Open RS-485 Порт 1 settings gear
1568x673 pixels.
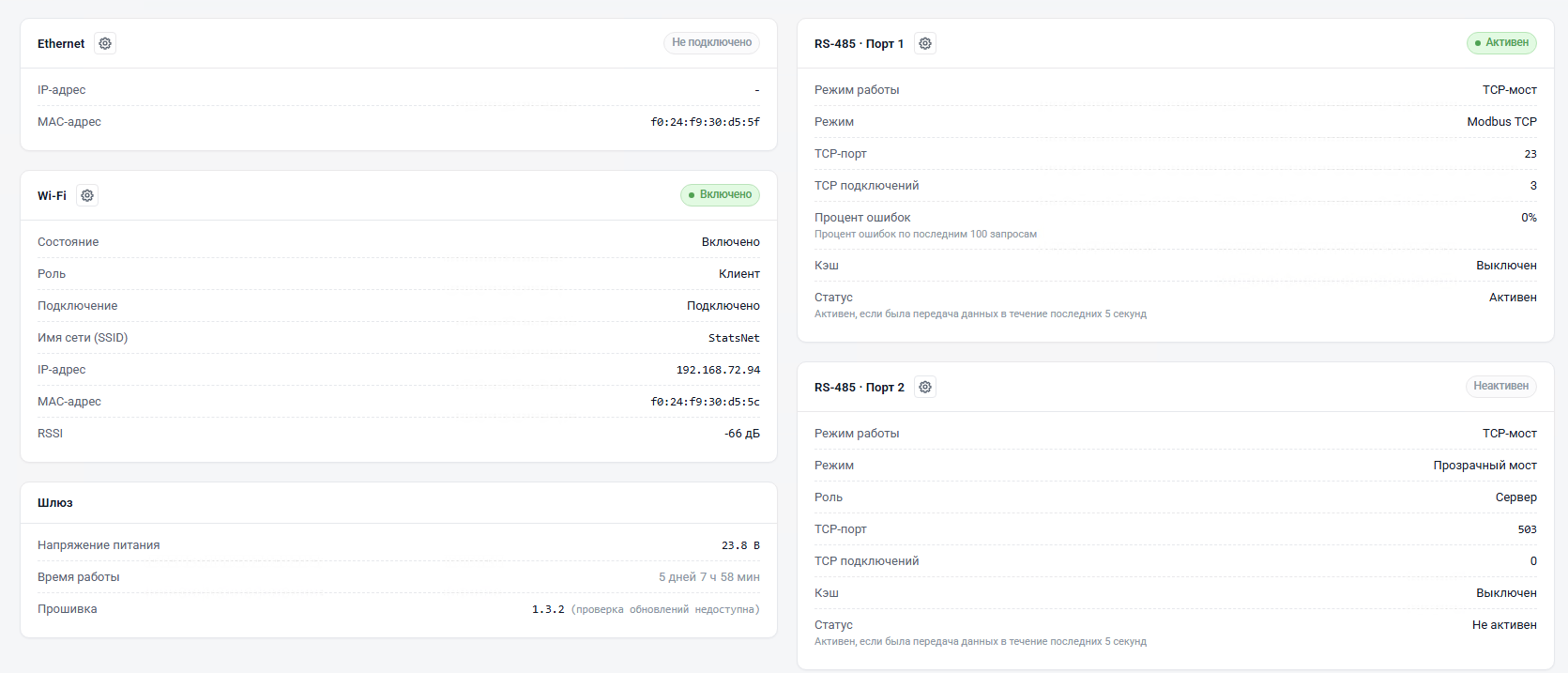(925, 43)
